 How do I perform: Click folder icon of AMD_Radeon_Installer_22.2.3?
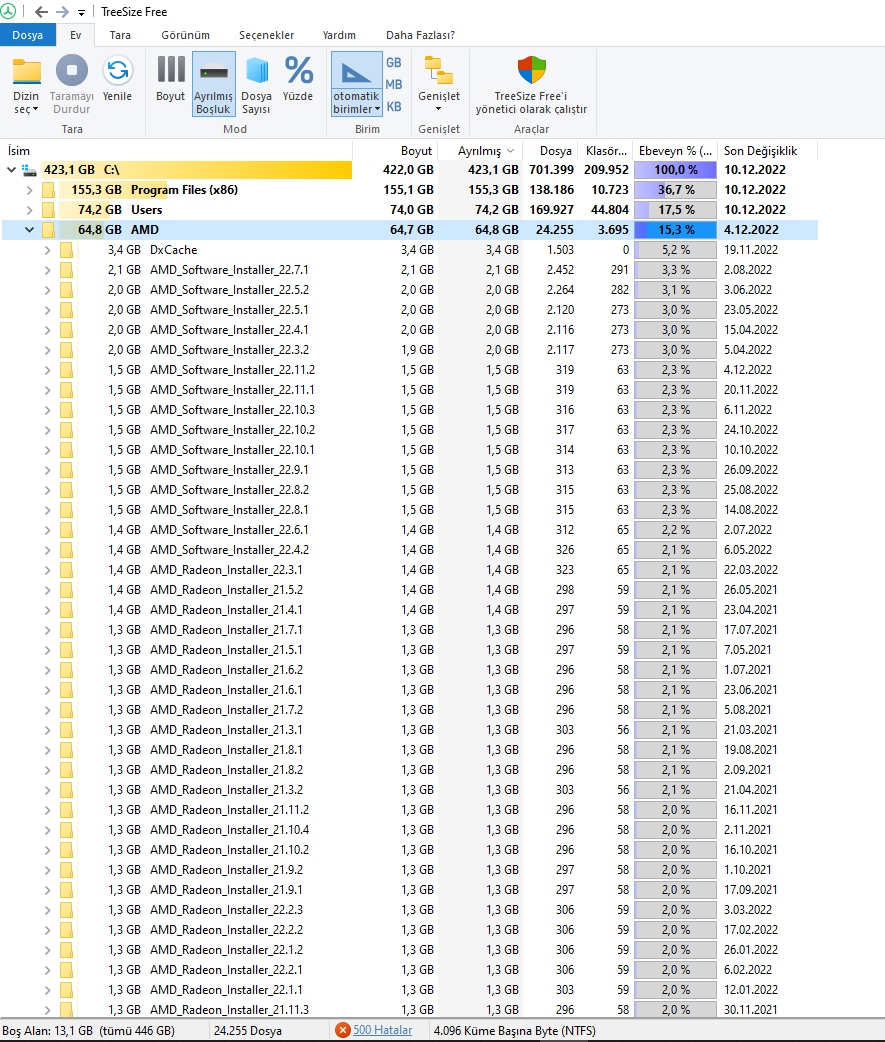click(66, 909)
